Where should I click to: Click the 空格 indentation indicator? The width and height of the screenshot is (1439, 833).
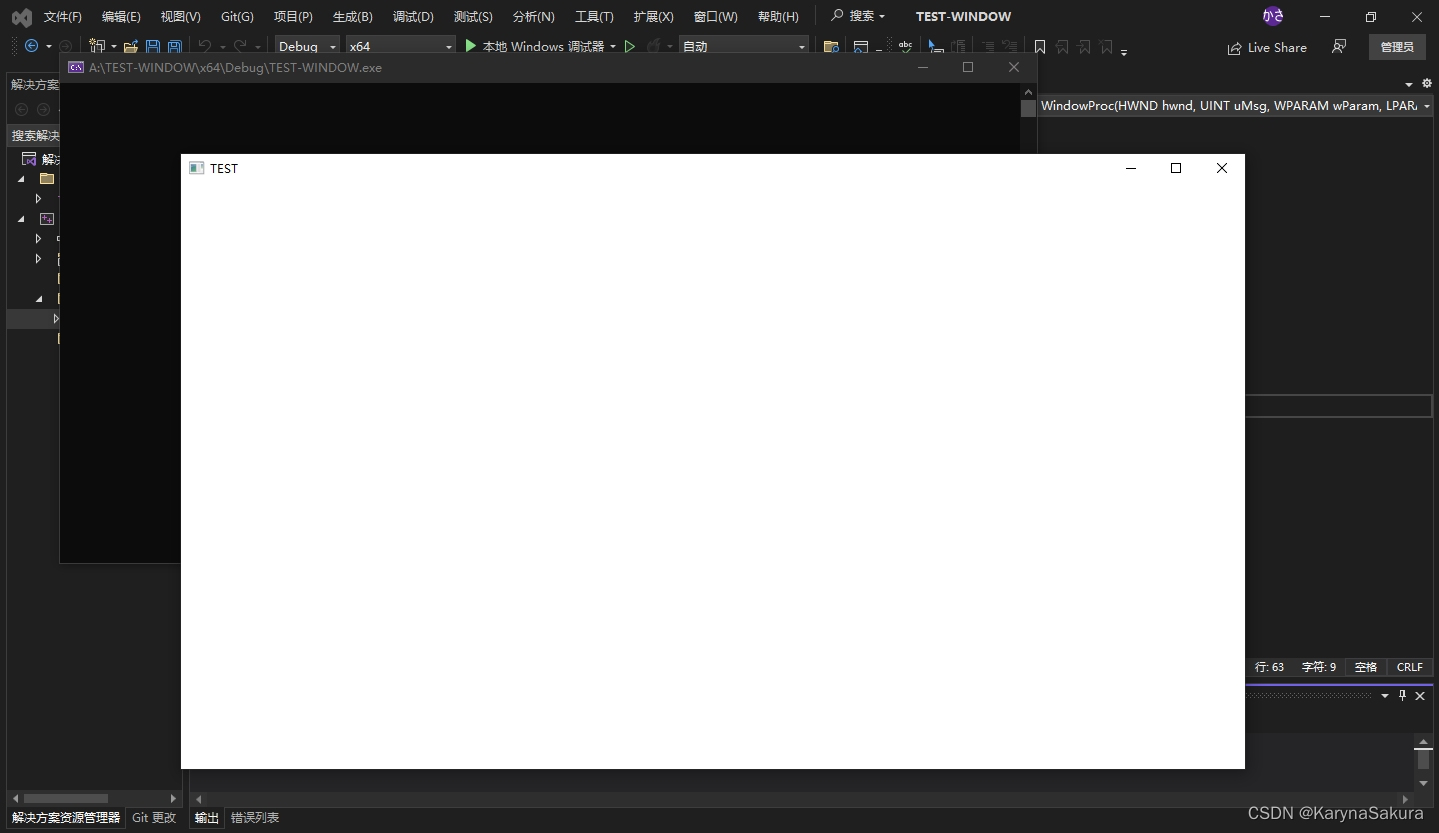(x=1366, y=667)
